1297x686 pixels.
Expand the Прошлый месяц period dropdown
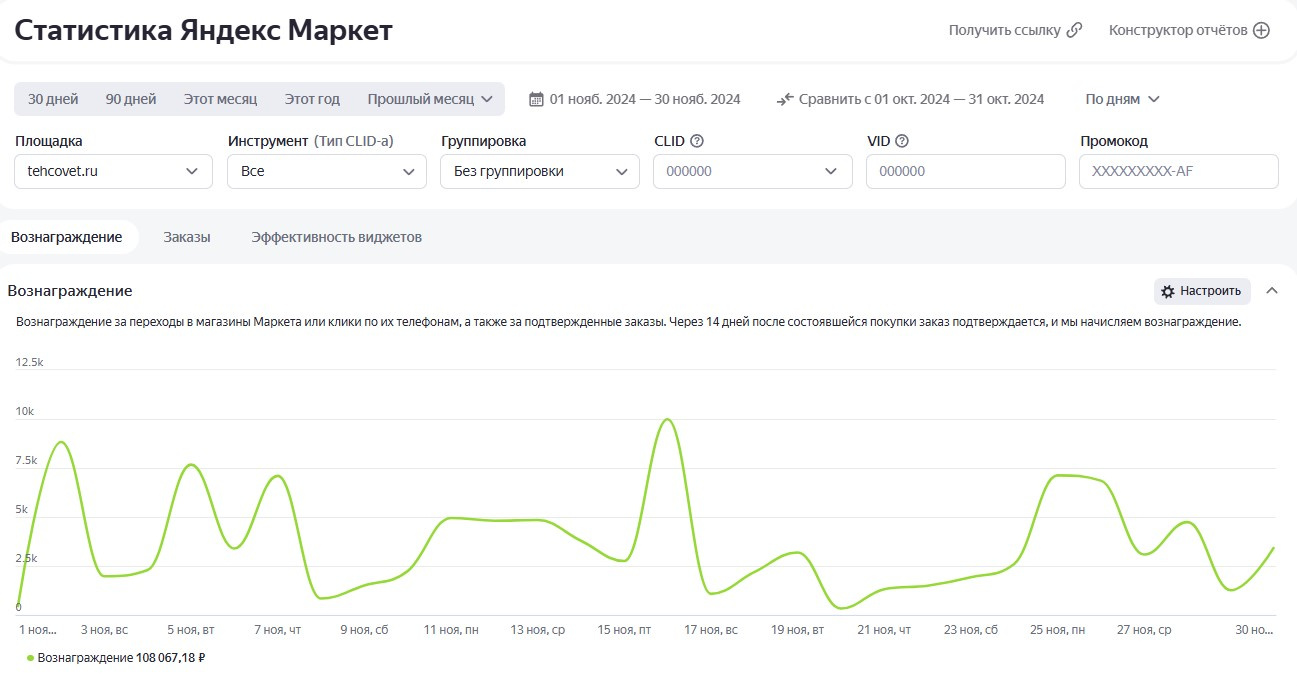[x=431, y=99]
